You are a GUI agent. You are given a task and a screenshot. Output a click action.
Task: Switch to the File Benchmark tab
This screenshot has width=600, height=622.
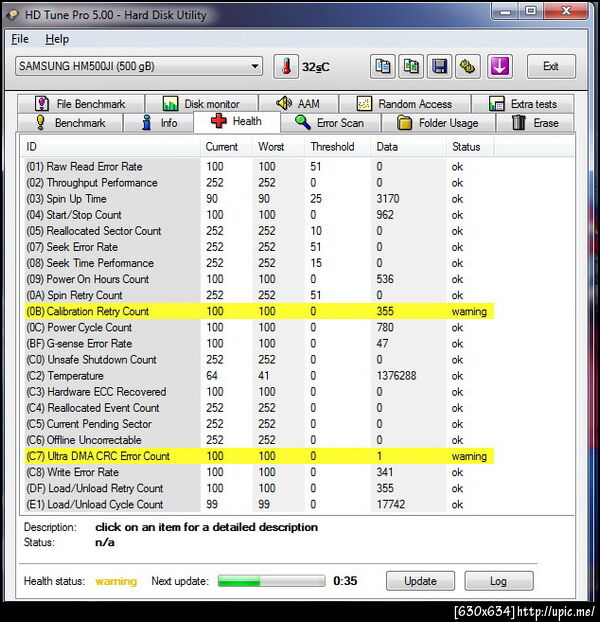(81, 104)
